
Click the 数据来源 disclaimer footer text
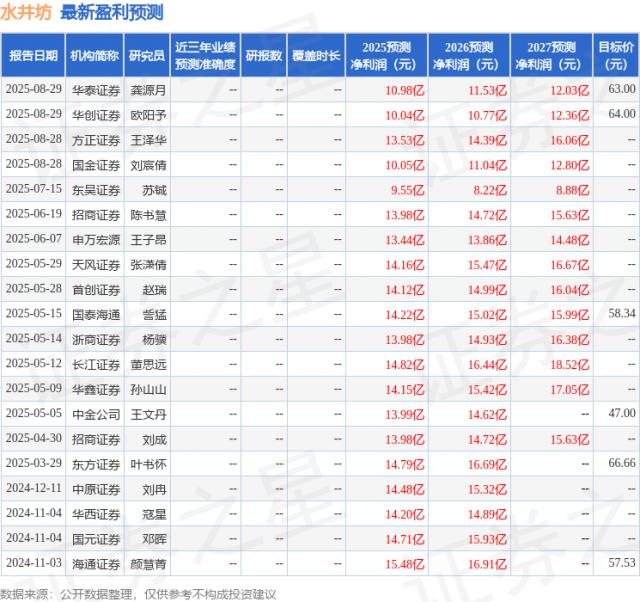(138, 594)
